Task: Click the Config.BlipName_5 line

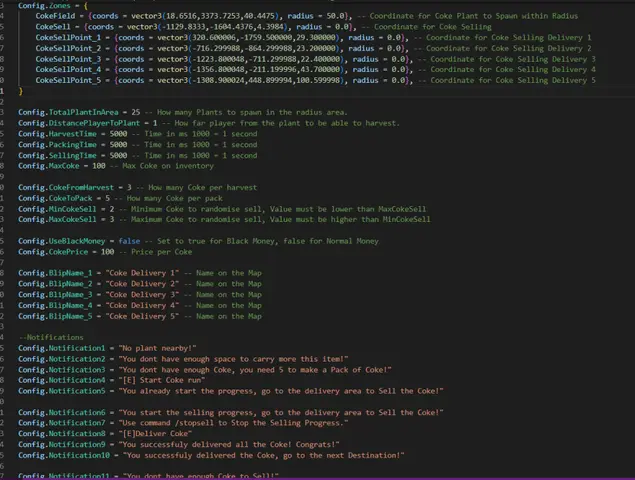Action: (140, 316)
